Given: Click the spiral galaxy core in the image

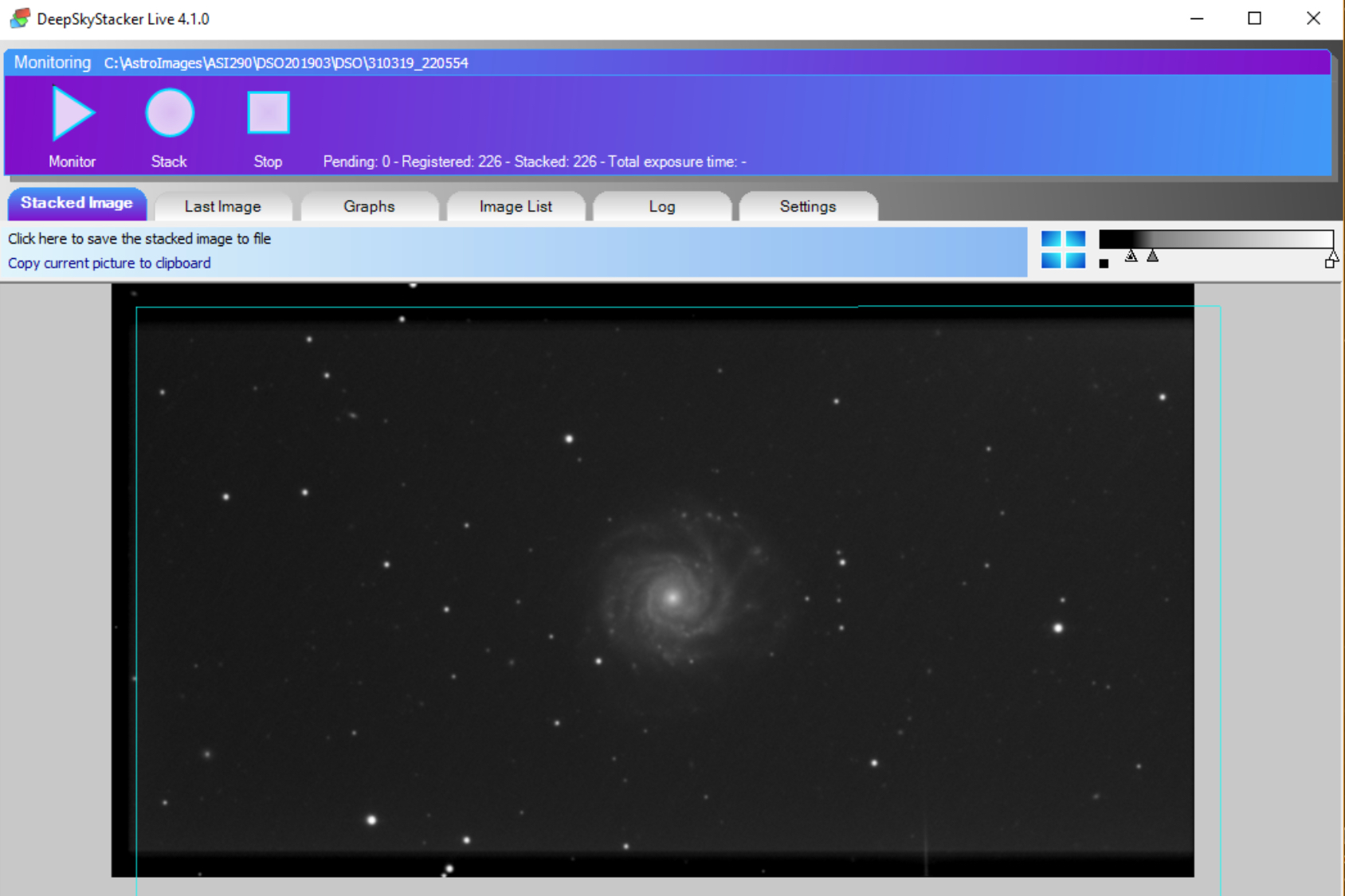Looking at the screenshot, I should point(672,597).
